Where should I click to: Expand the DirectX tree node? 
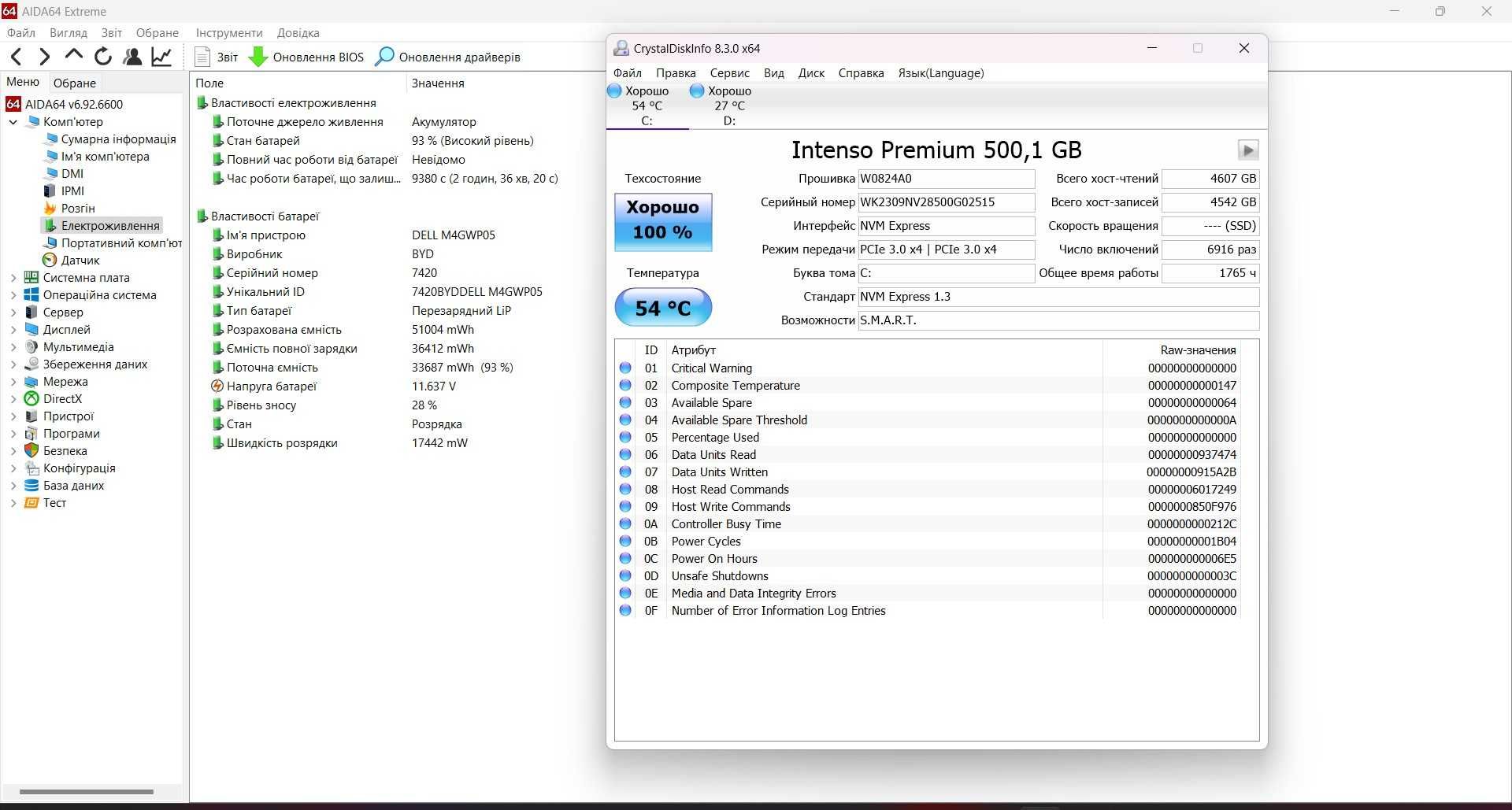point(13,399)
